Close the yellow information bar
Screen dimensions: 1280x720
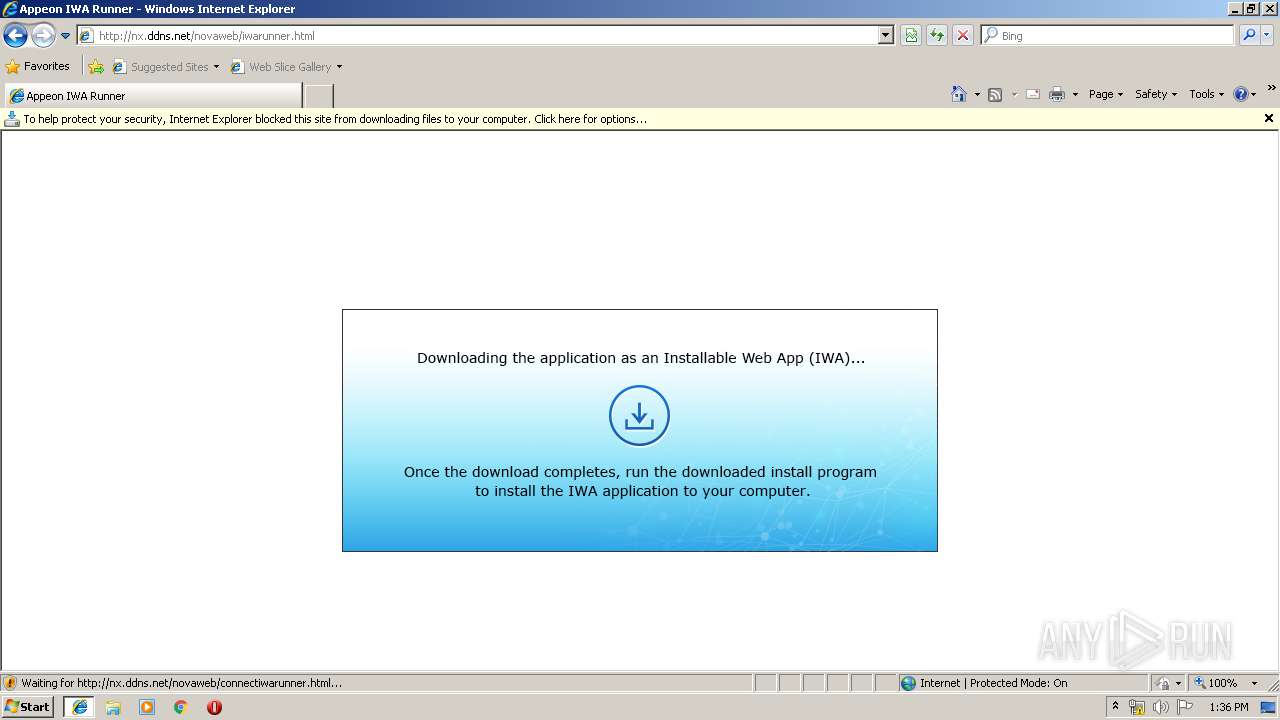coord(1269,118)
